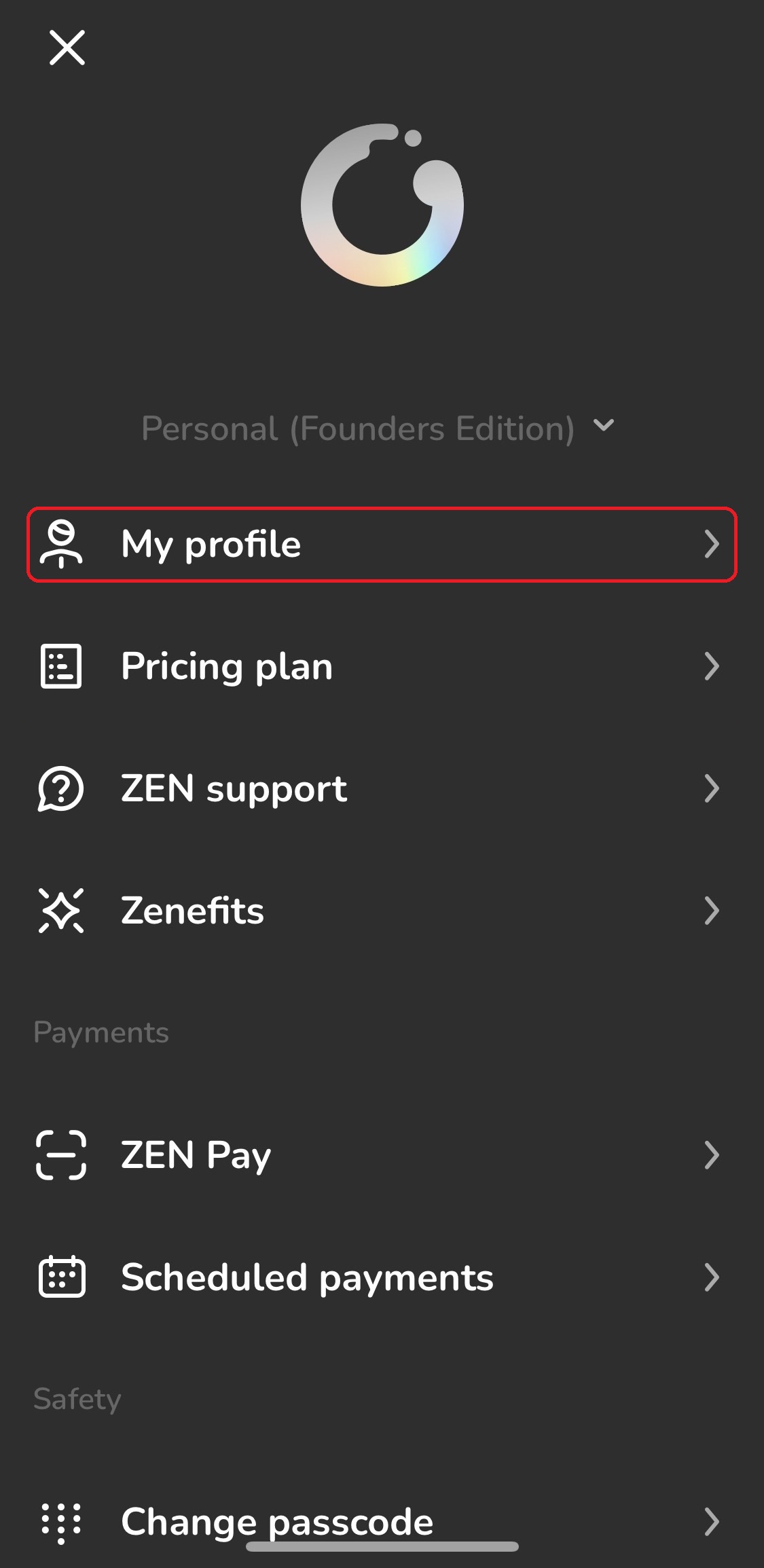
Task: Open Scheduled payments
Action: 307,1277
